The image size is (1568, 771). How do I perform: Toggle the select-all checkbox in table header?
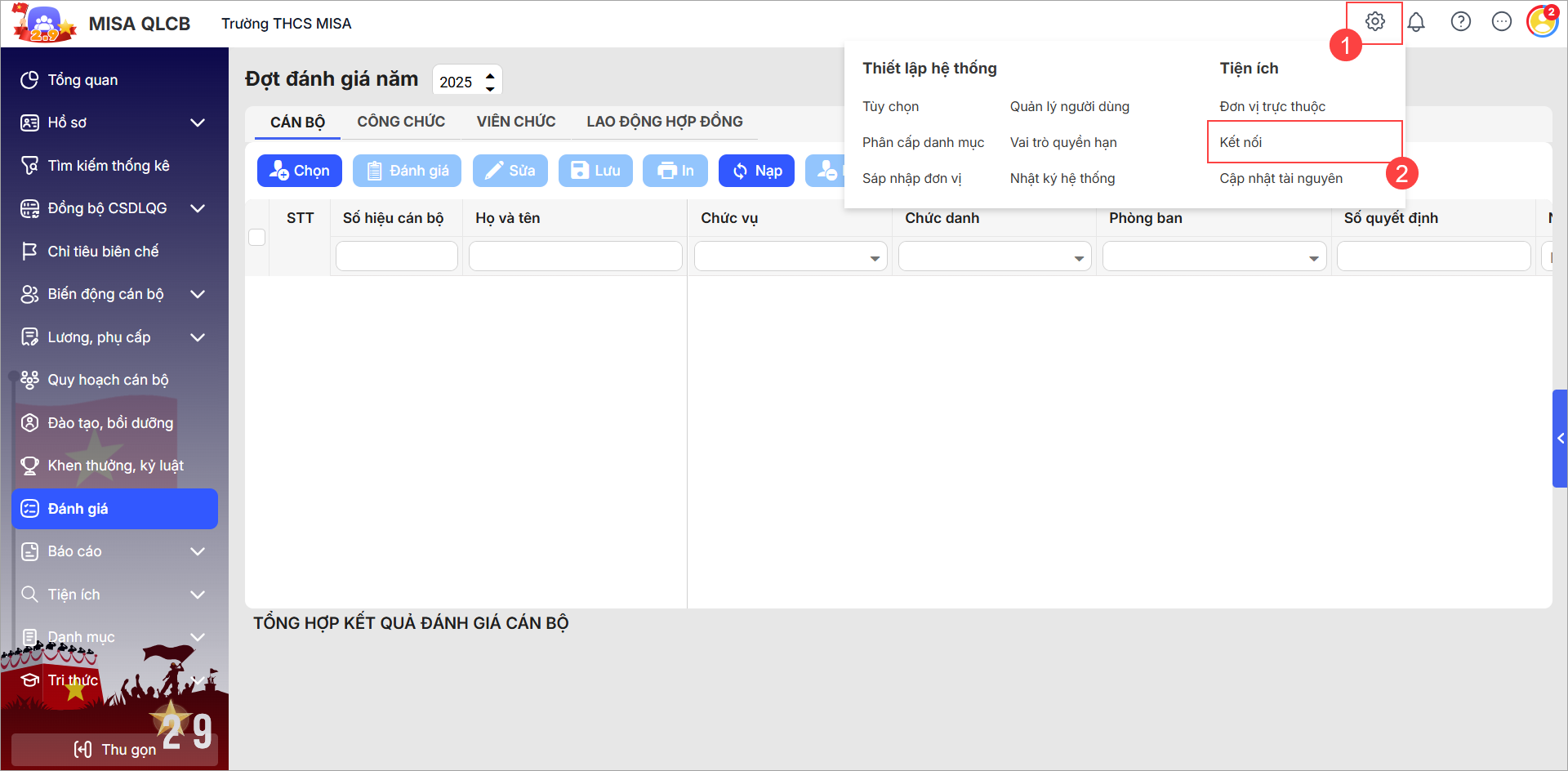257,237
